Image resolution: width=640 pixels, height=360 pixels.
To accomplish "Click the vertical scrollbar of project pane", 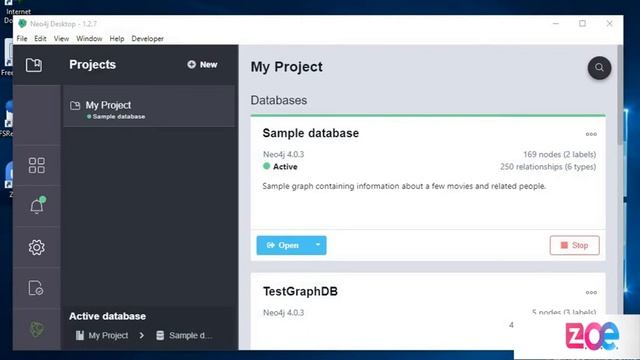I will [620, 94].
